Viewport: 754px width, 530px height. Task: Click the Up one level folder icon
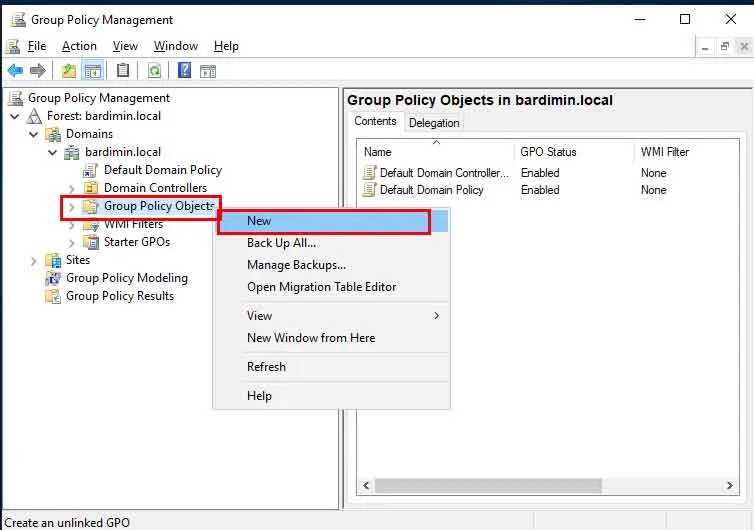click(69, 71)
